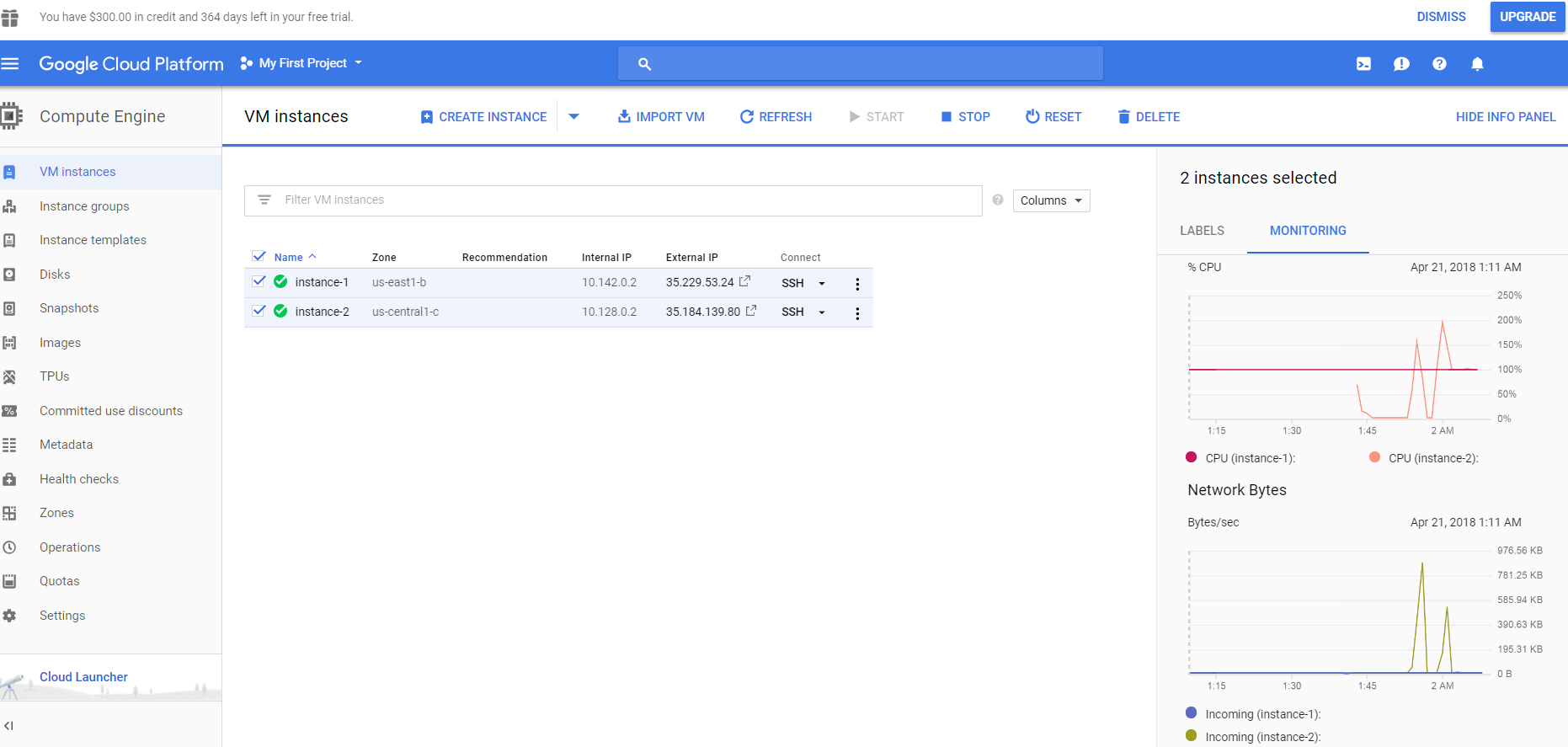Click the TPUs sidebar icon

coord(9,376)
